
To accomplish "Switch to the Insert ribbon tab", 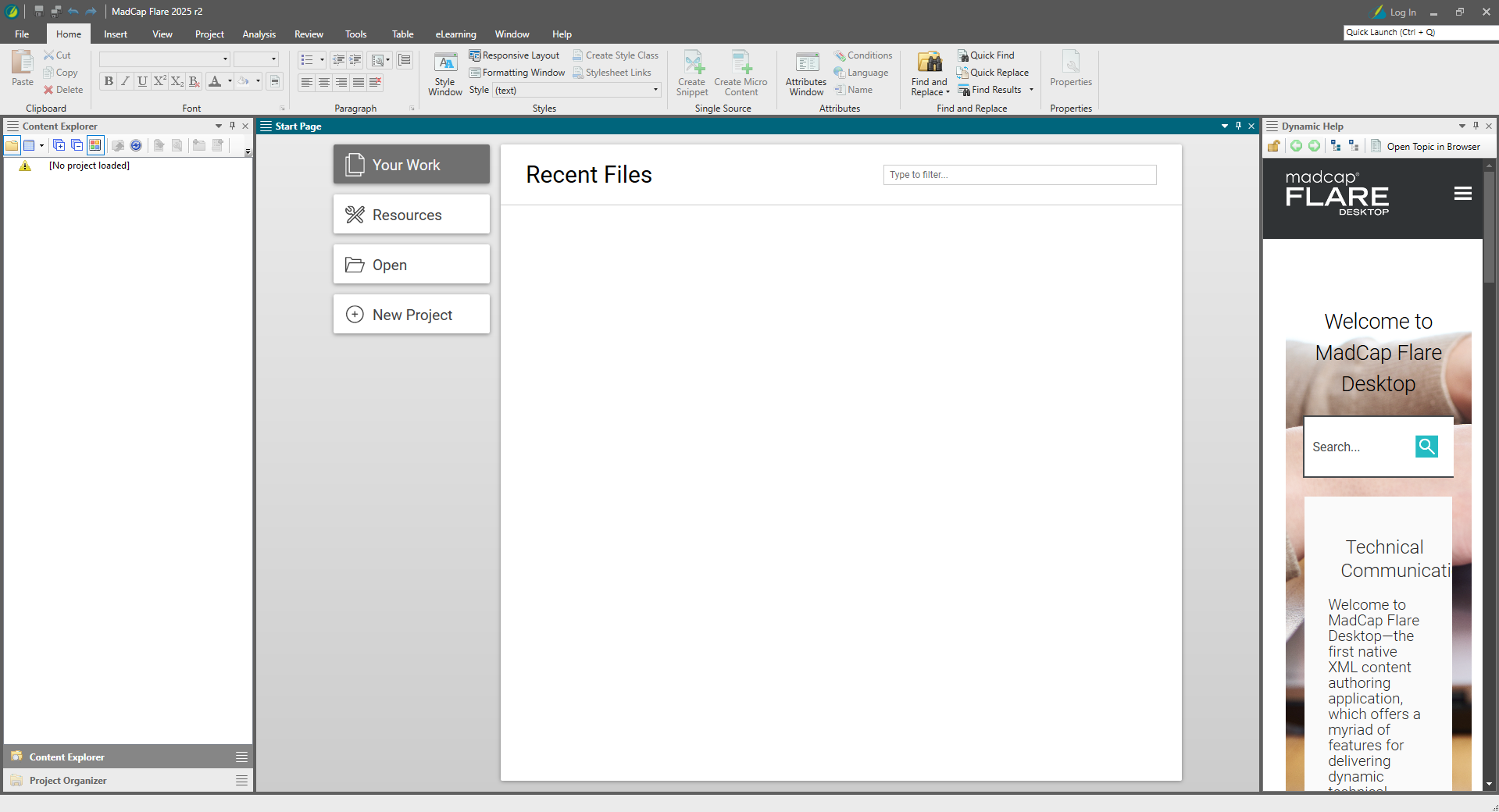I will tap(116, 34).
